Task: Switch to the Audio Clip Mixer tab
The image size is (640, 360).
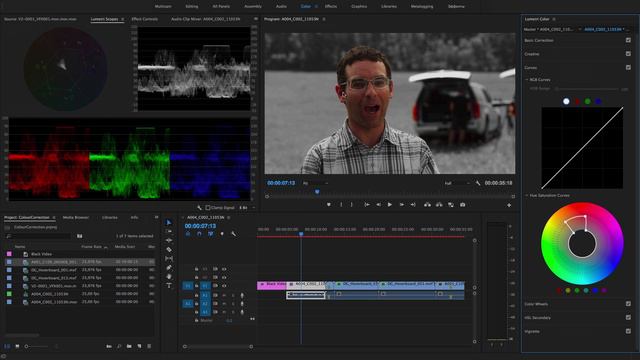Action: [x=205, y=19]
